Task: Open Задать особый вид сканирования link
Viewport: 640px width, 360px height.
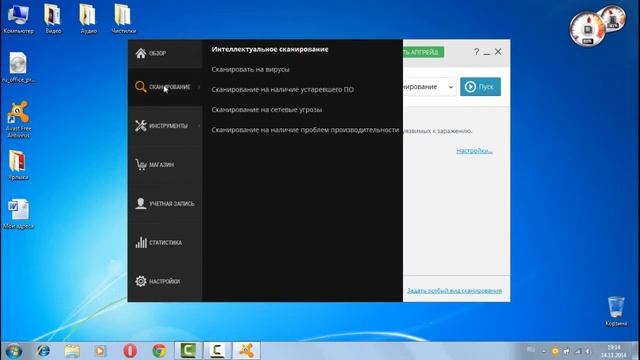Action: 454,291
